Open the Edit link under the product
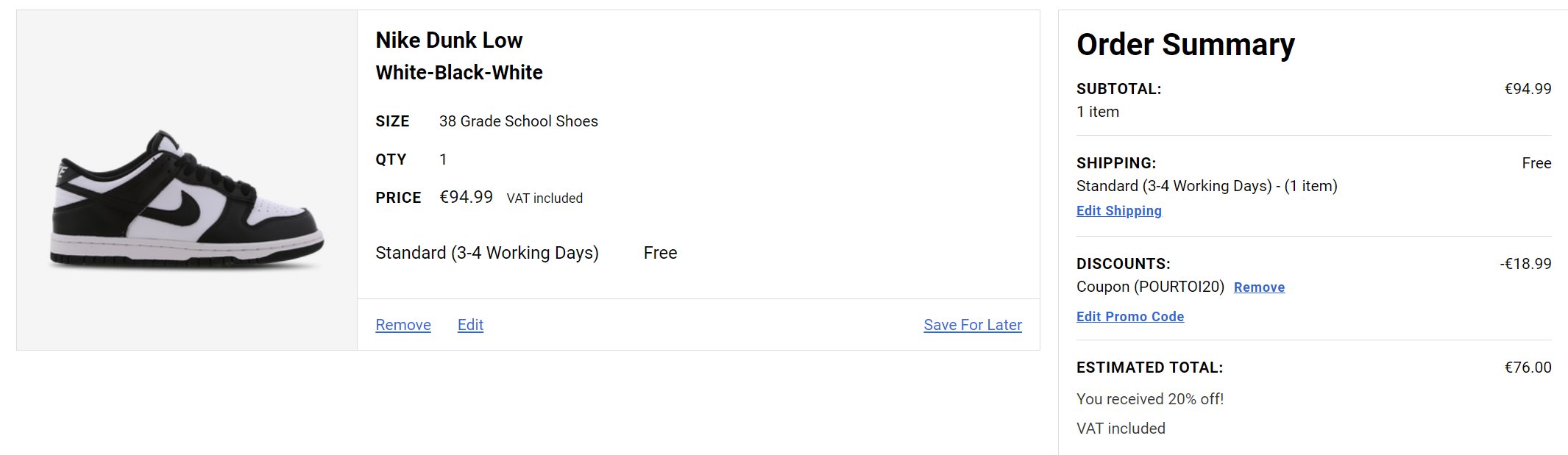1568x455 pixels. pyautogui.click(x=470, y=325)
